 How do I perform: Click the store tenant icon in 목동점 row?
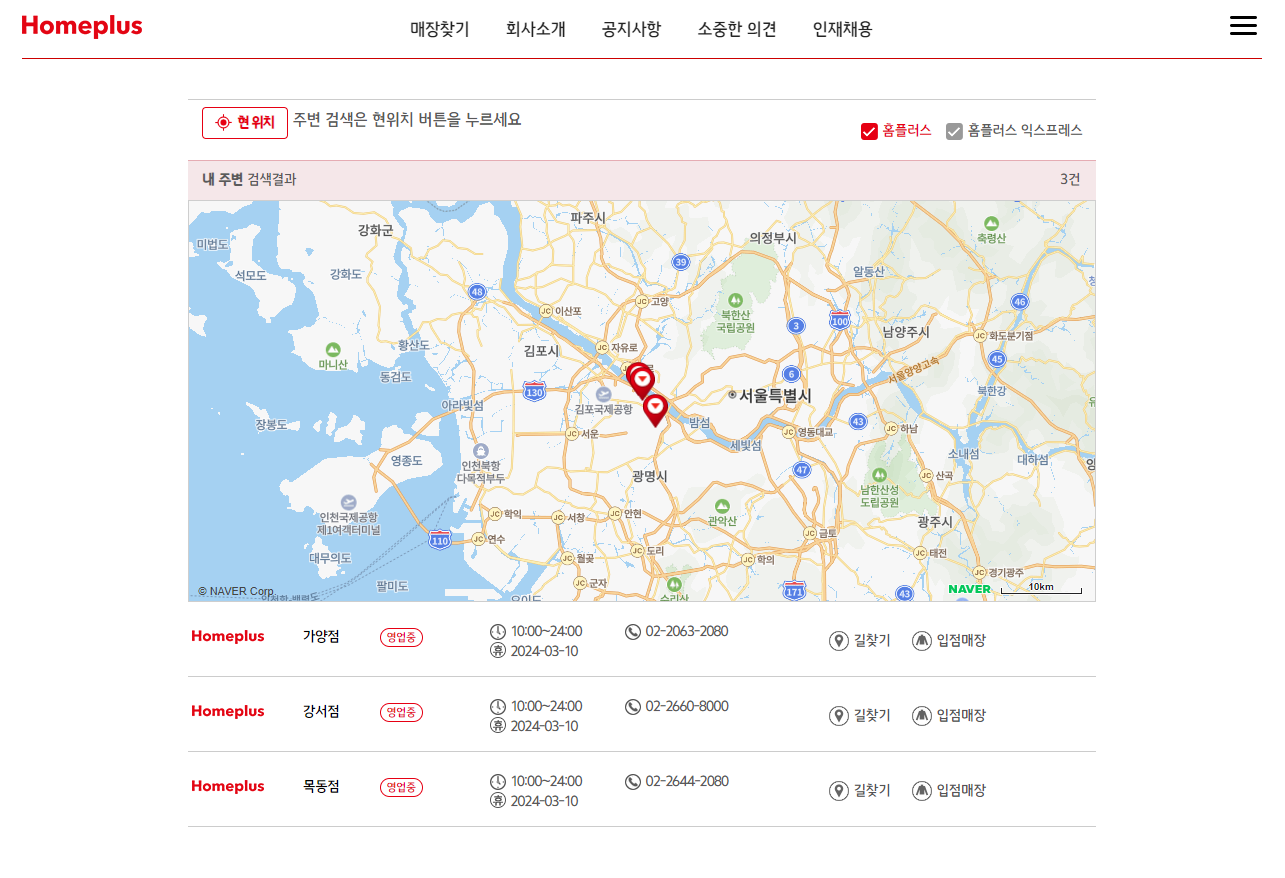922,791
